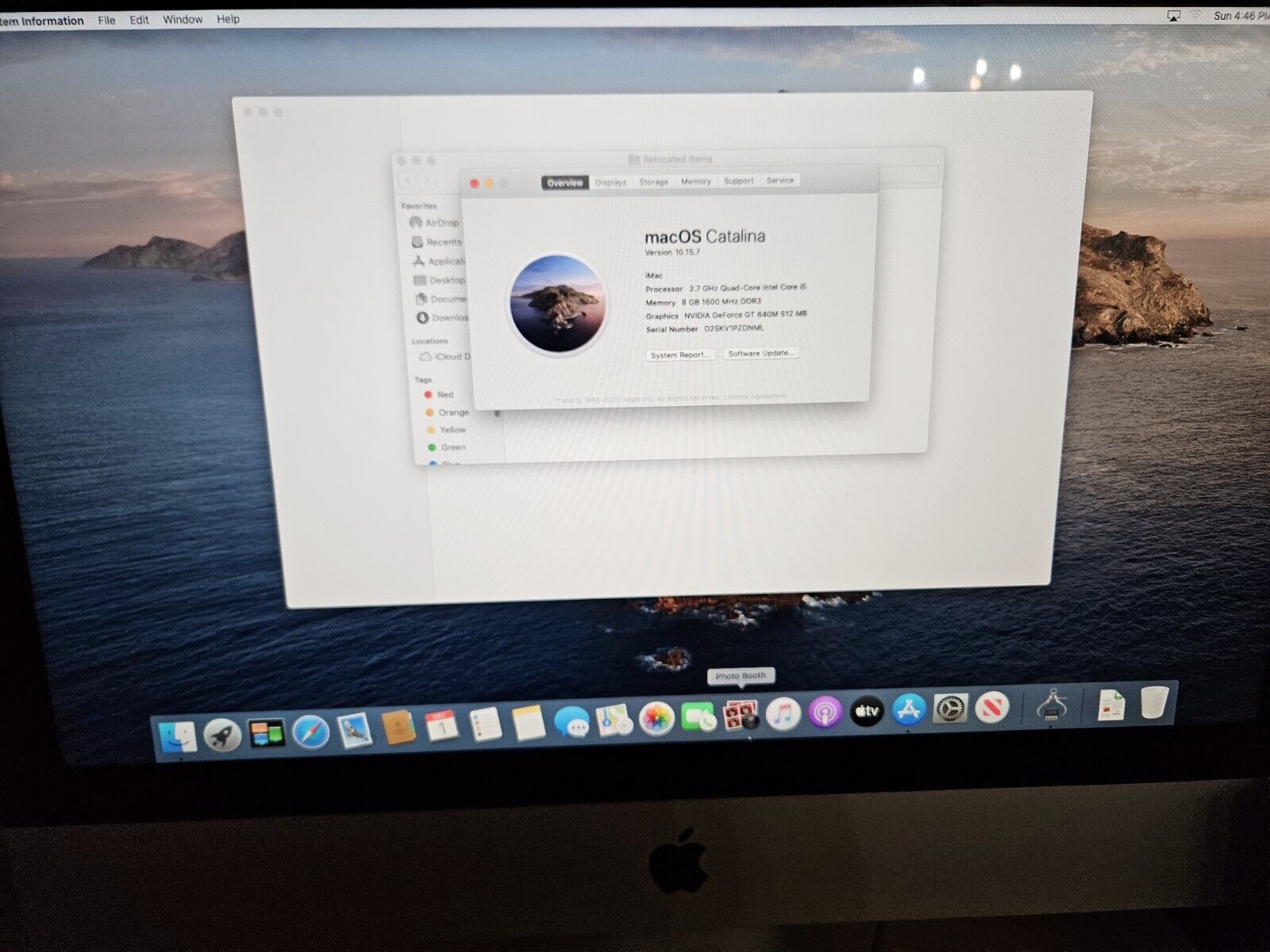Open App Store icon in Dock
This screenshot has height=952, width=1270.
[909, 710]
